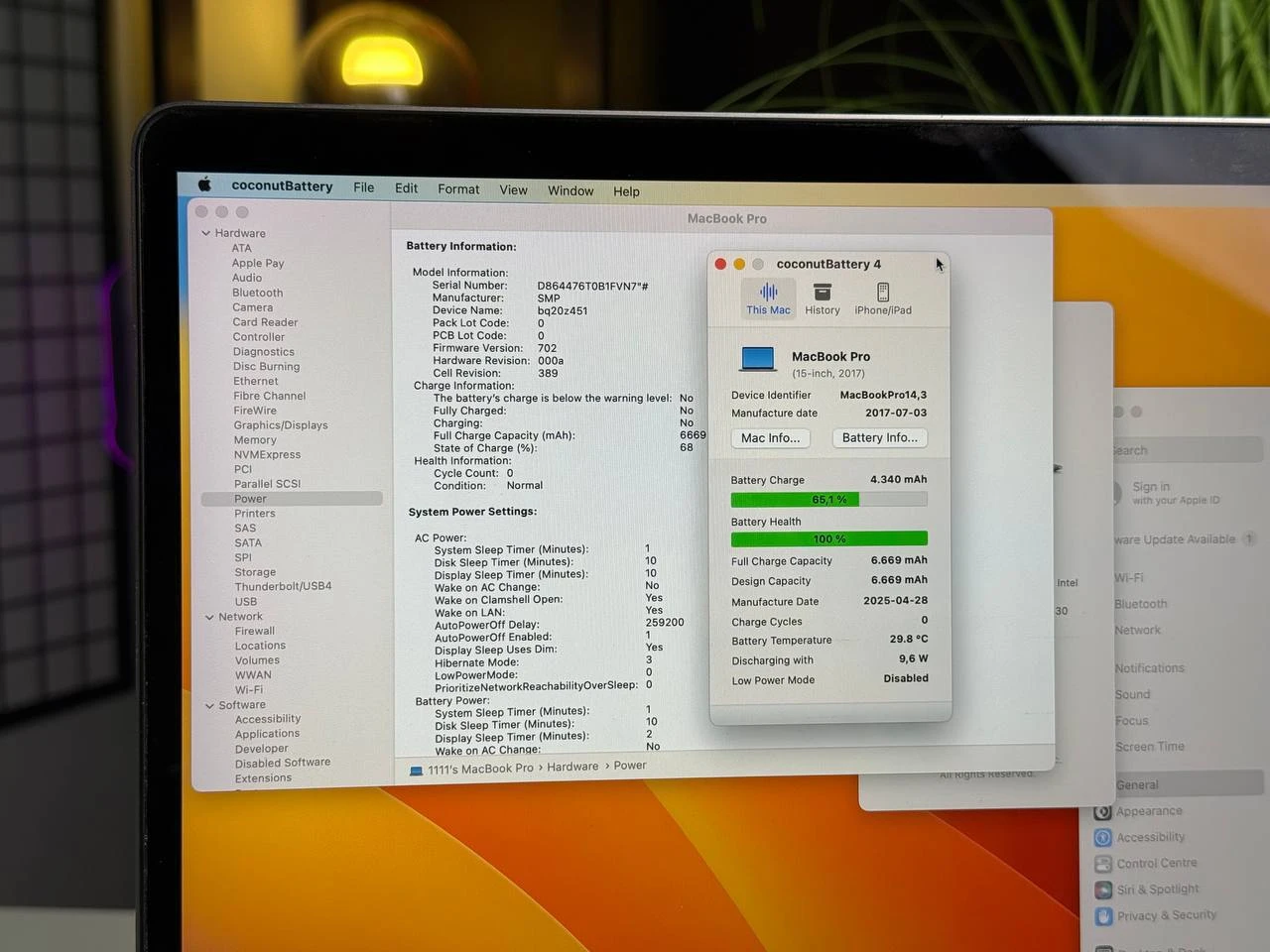Select Graphics/Displays in the sidebar
Viewport: 1270px width, 952px height.
tap(280, 425)
